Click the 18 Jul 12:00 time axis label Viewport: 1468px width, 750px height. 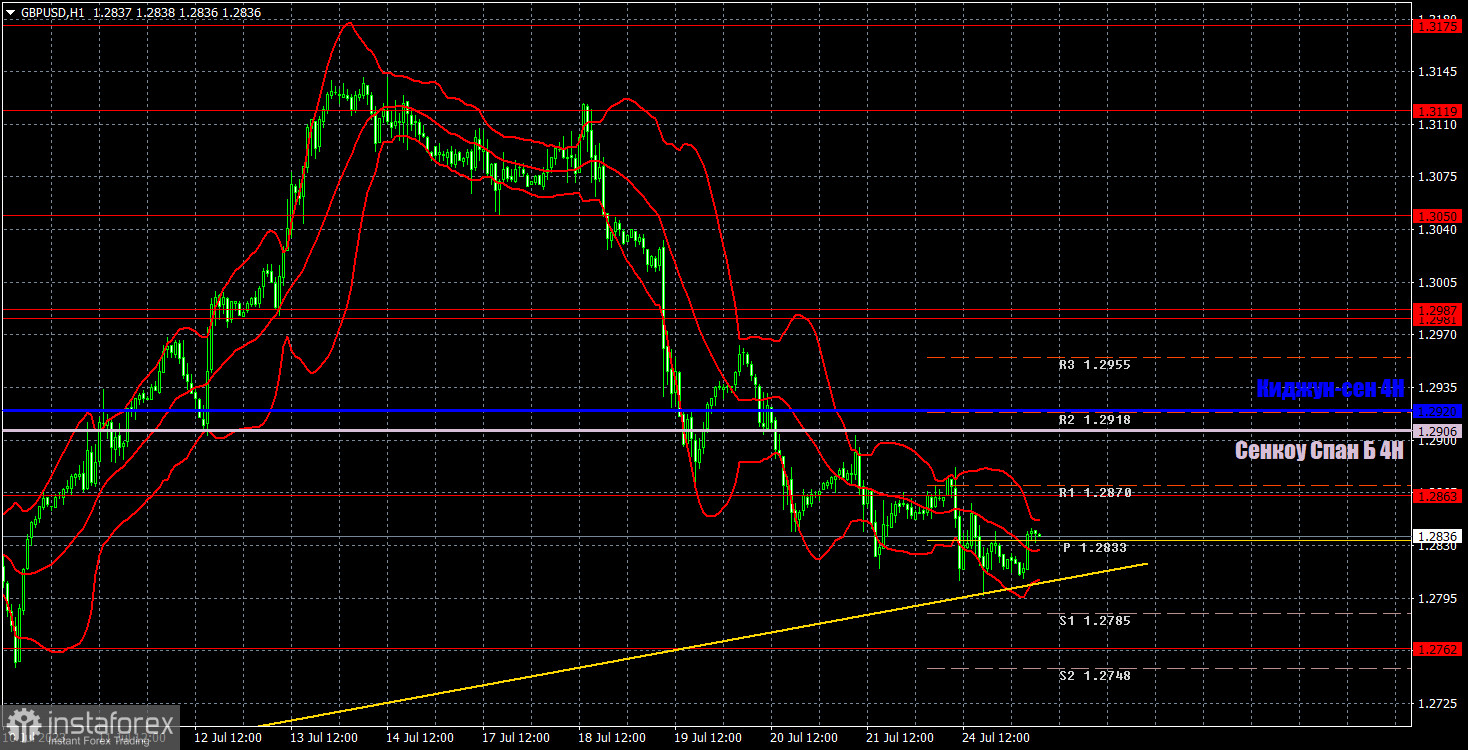[x=612, y=738]
